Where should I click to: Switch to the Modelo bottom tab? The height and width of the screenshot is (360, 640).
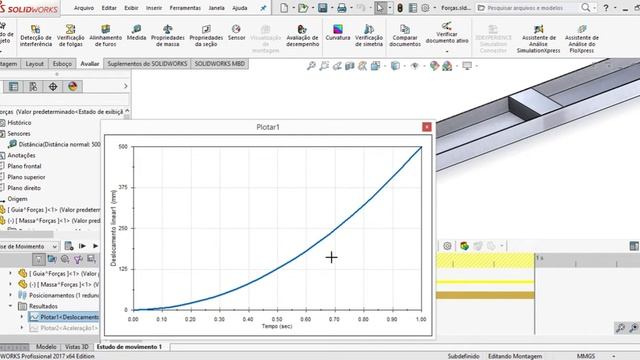pos(46,347)
